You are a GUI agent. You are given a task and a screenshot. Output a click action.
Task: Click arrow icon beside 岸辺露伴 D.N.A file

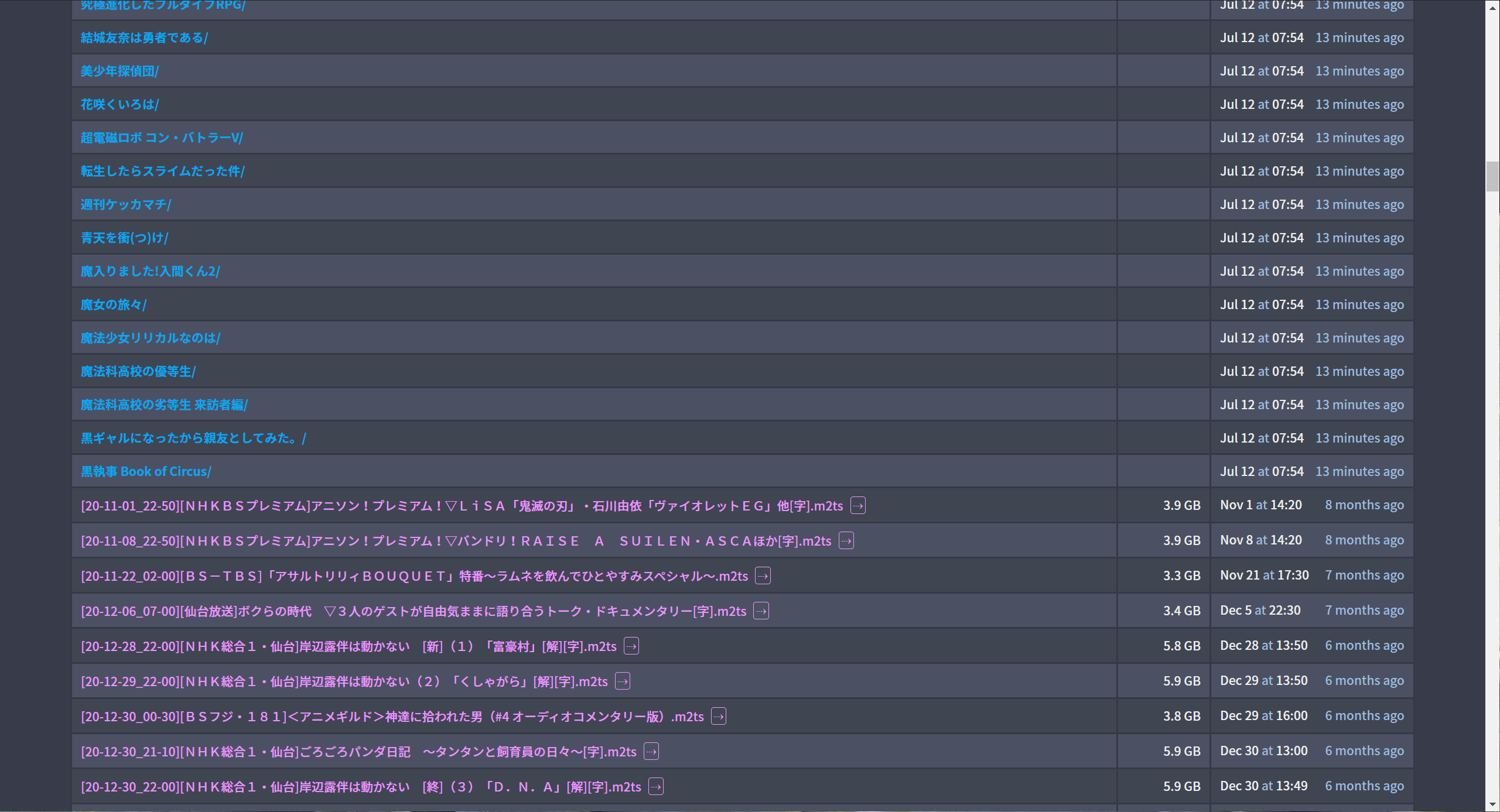(655, 786)
